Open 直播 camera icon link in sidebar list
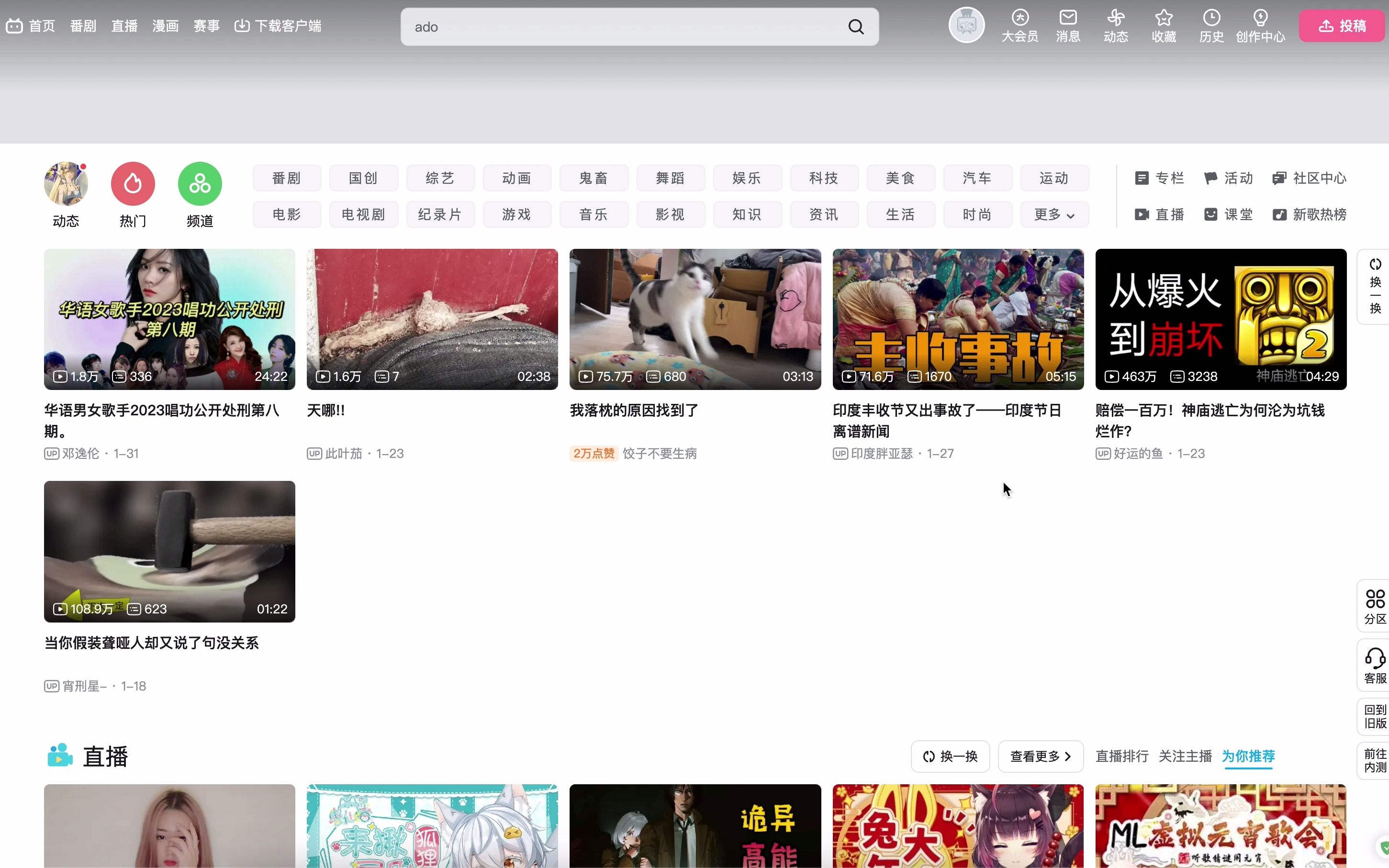Viewport: 1389px width, 868px height. (1159, 215)
